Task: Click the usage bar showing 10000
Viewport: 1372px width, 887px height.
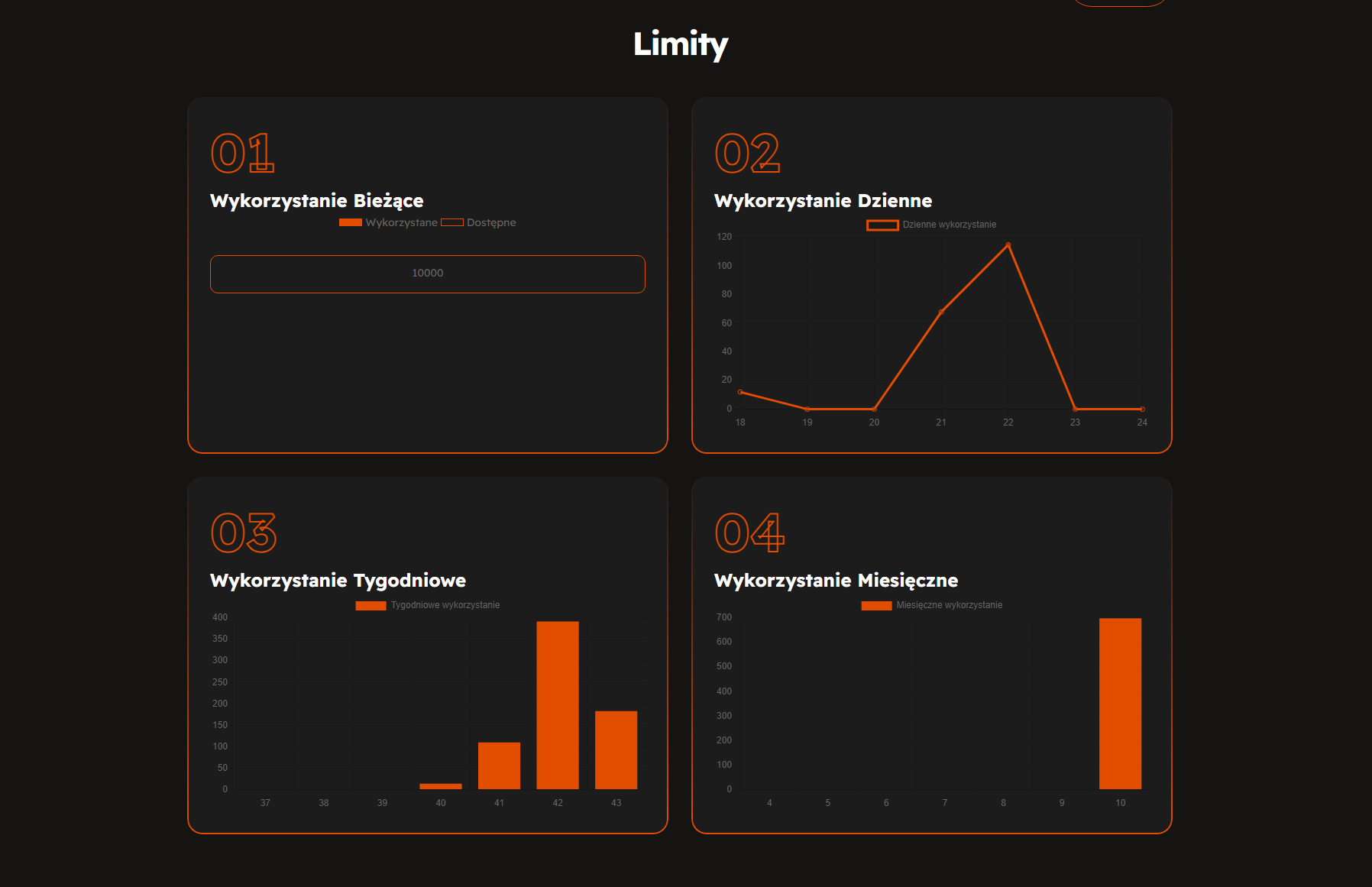Action: point(428,274)
